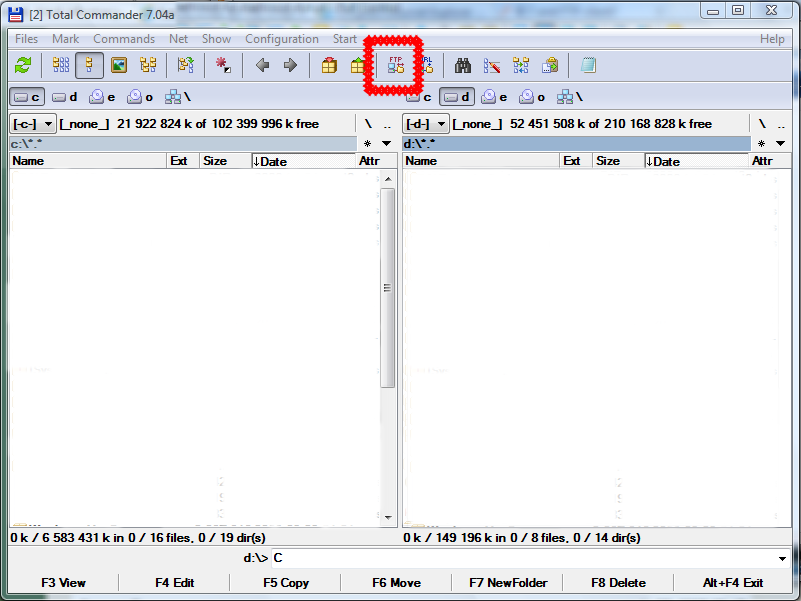Click the green Reread source refresh icon
This screenshot has width=801, height=601.
coord(23,65)
